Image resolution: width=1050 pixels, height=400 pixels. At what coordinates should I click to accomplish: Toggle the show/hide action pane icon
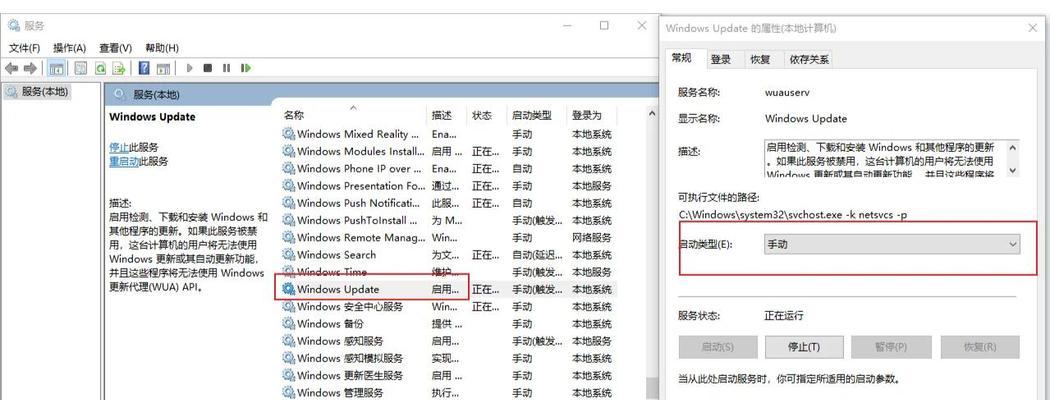click(163, 68)
